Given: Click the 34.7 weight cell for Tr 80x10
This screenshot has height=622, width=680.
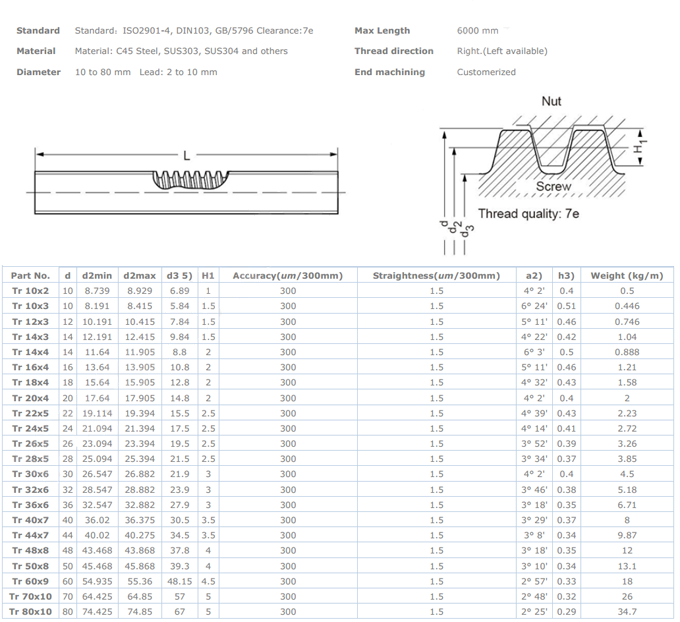Looking at the screenshot, I should tap(627, 611).
